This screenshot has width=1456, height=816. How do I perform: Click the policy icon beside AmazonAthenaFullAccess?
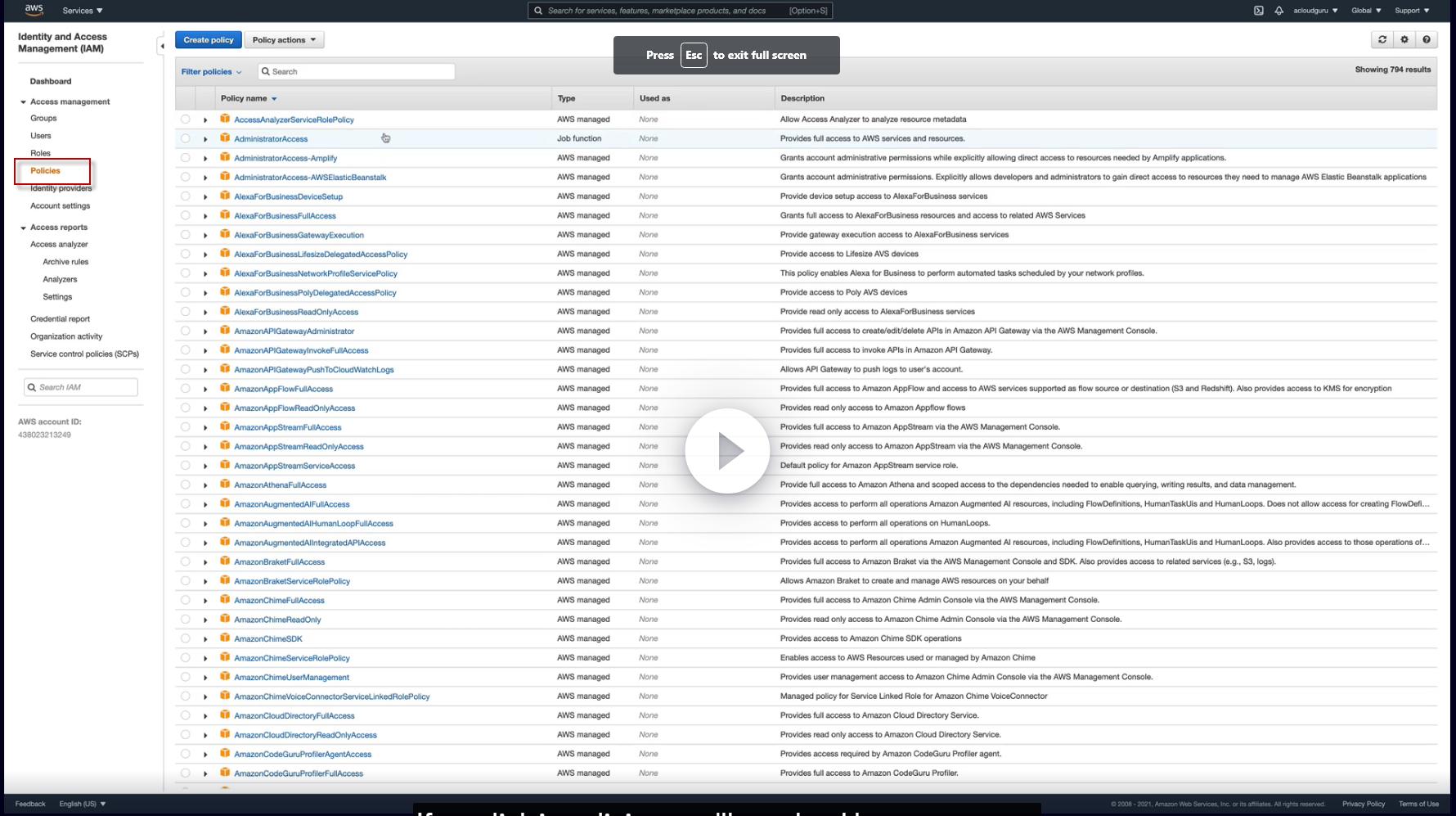(x=225, y=485)
